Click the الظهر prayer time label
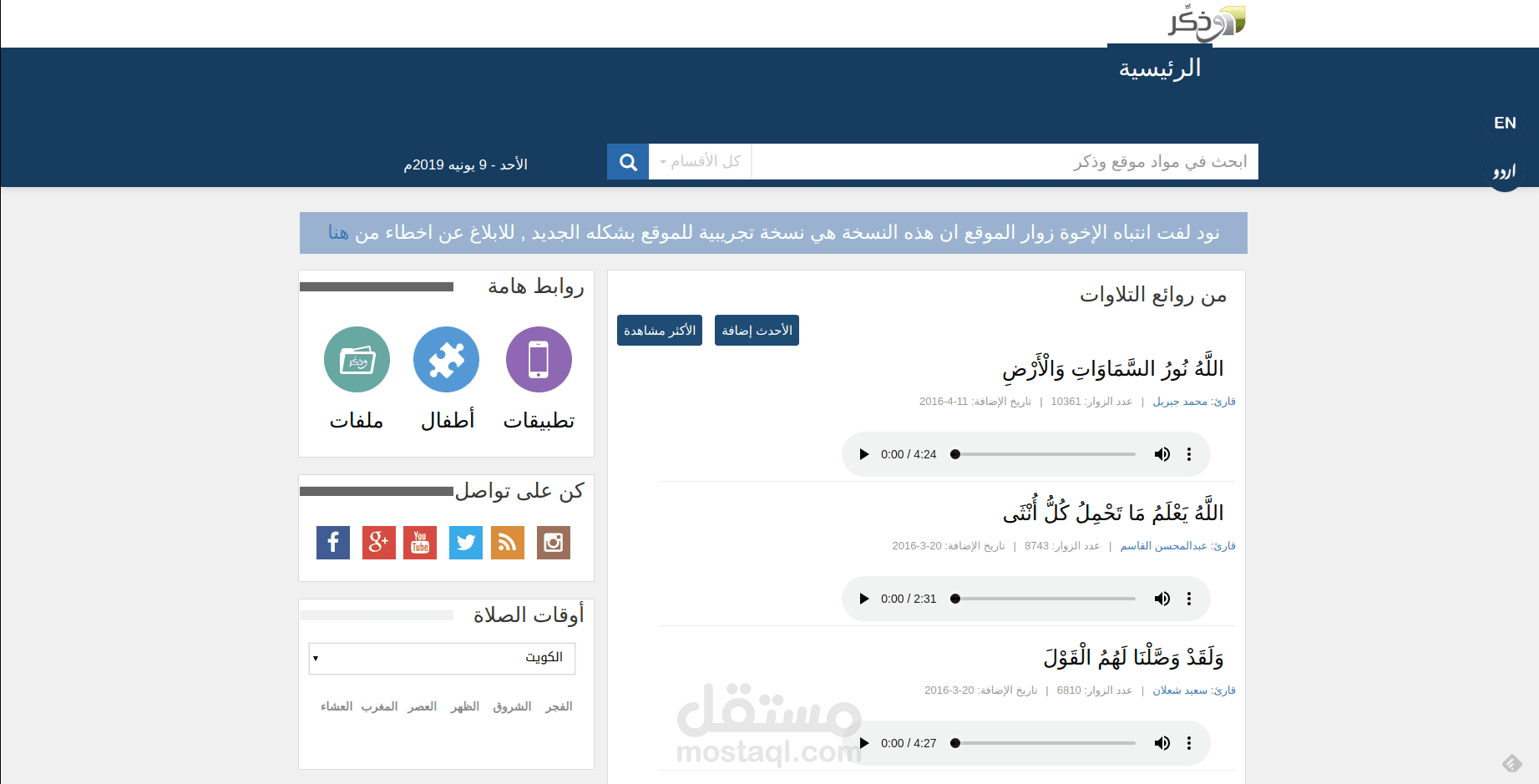 pos(465,706)
